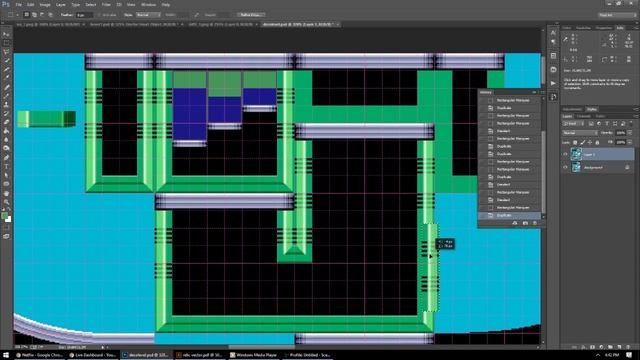Select the Crop tool

(6, 69)
